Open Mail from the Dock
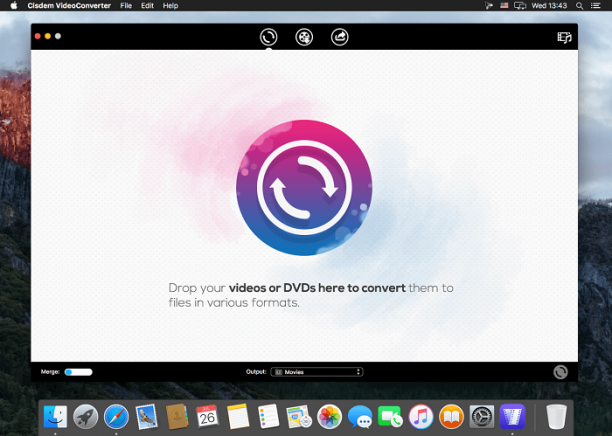This screenshot has width=612, height=436. click(146, 417)
